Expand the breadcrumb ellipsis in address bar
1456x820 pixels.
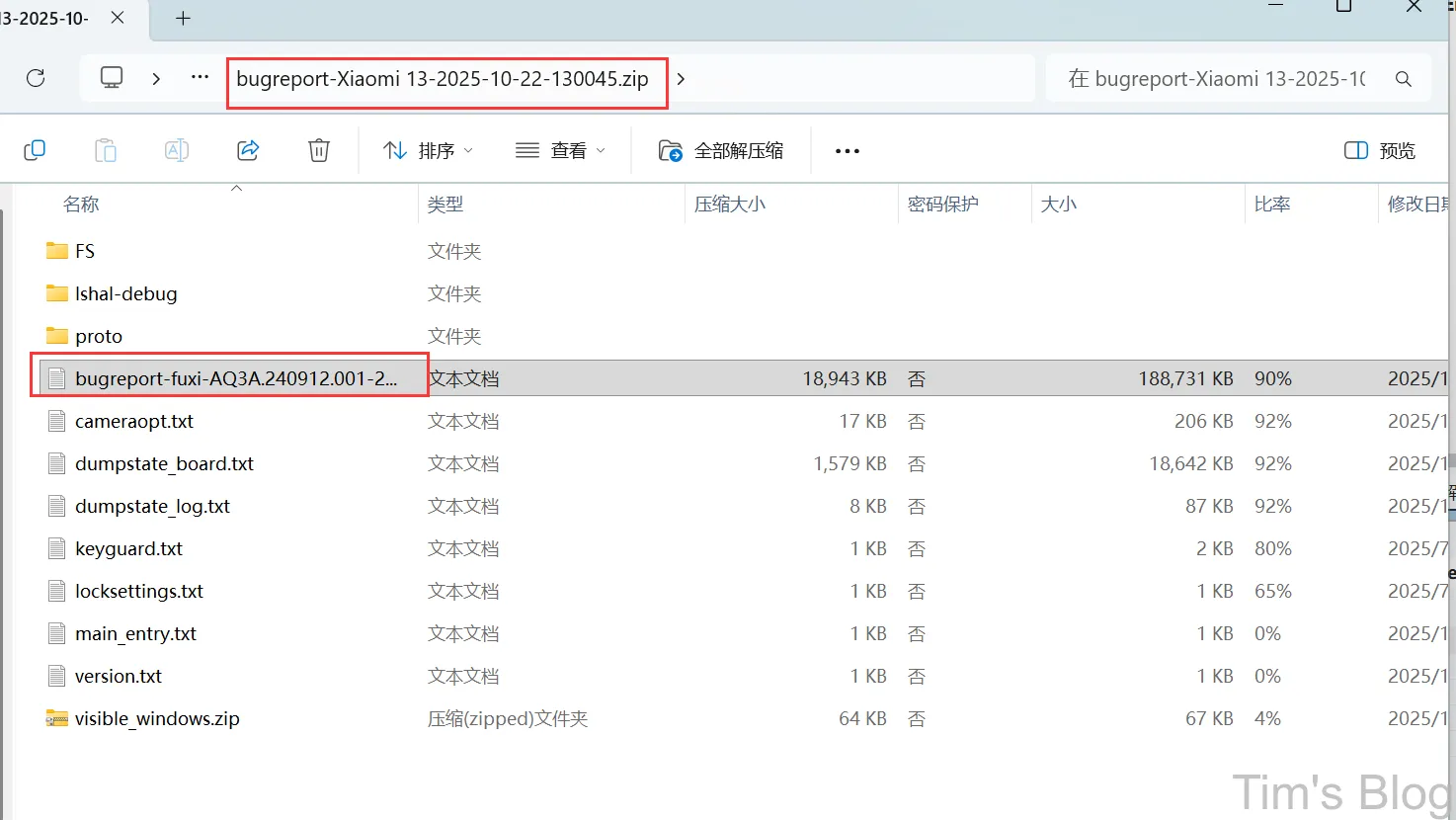(200, 77)
